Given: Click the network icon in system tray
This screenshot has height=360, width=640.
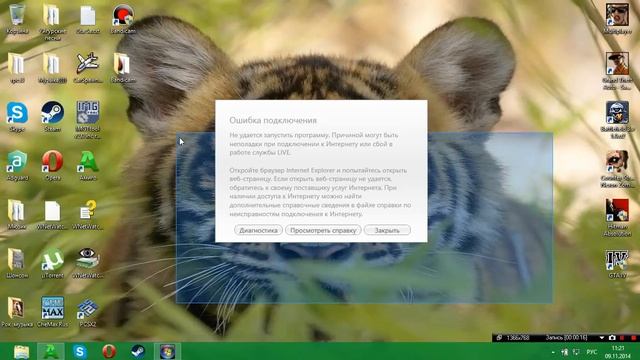Looking at the screenshot, I should pos(577,352).
